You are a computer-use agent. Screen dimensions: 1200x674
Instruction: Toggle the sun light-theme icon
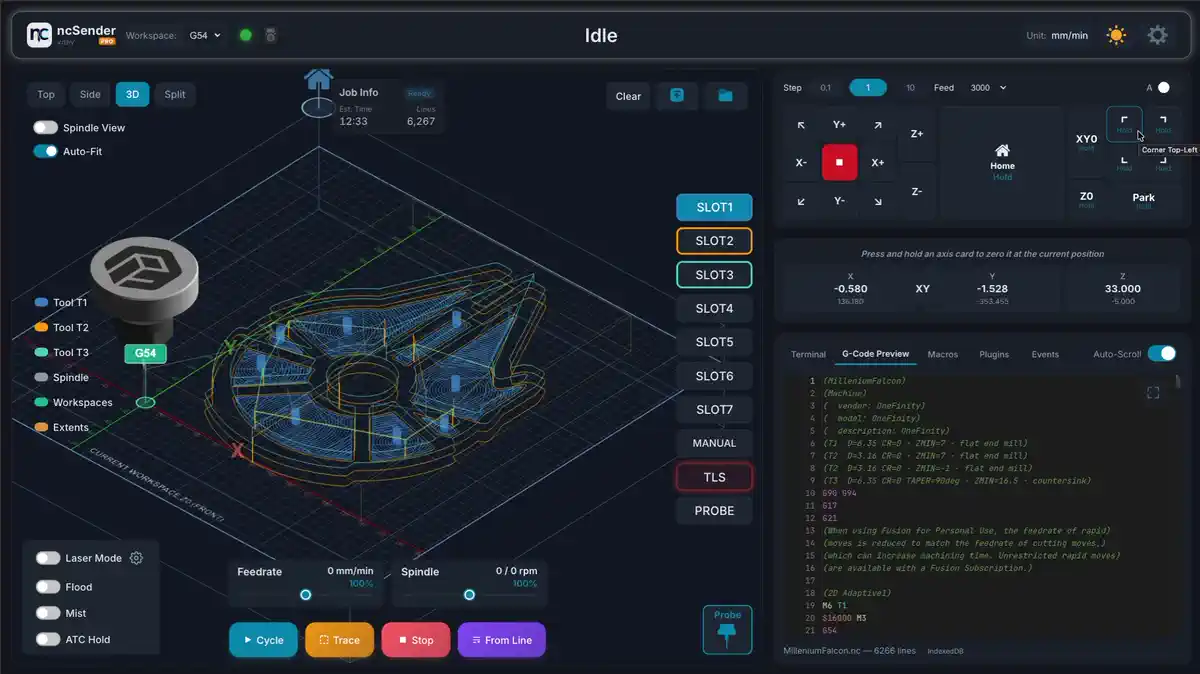pyautogui.click(x=1116, y=35)
